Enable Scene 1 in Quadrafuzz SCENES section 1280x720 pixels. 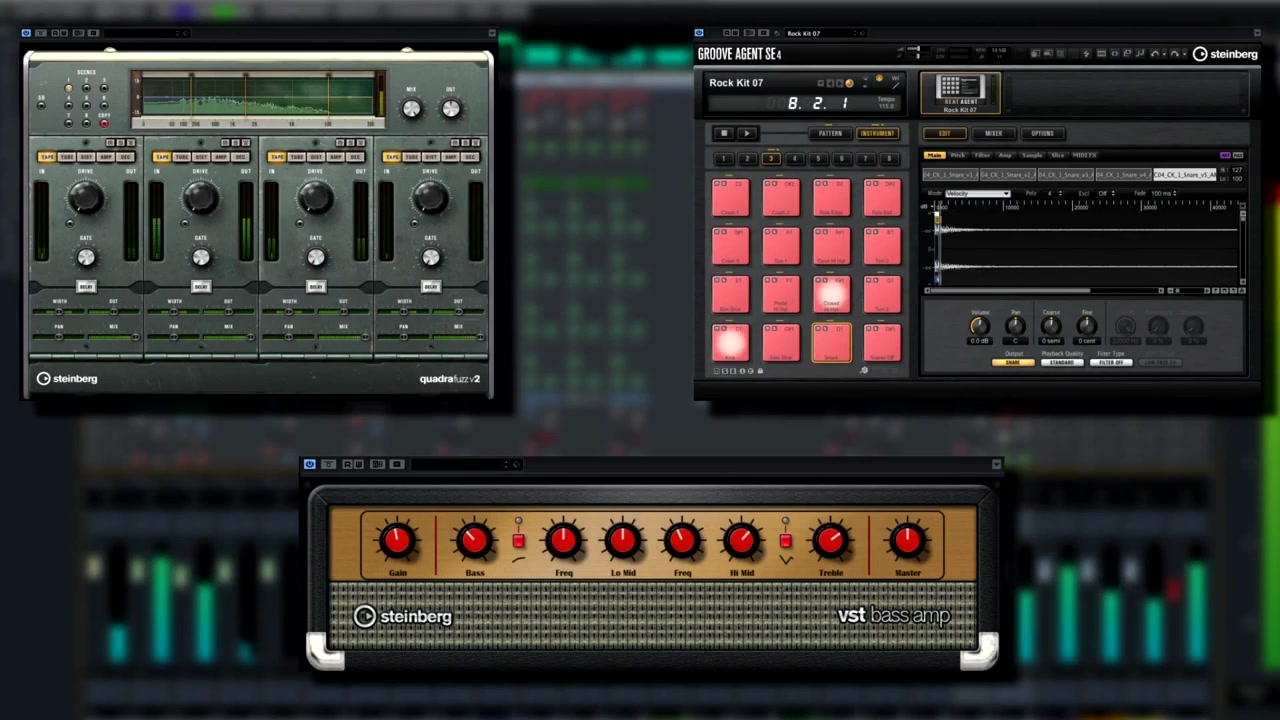[68, 88]
